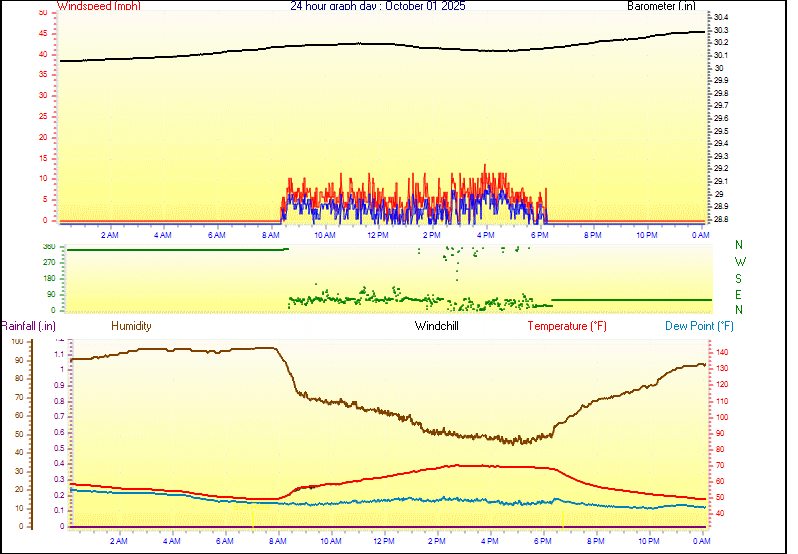Click the Windspeed (mph) axis label
The height and width of the screenshot is (554, 798).
pos(99,6)
